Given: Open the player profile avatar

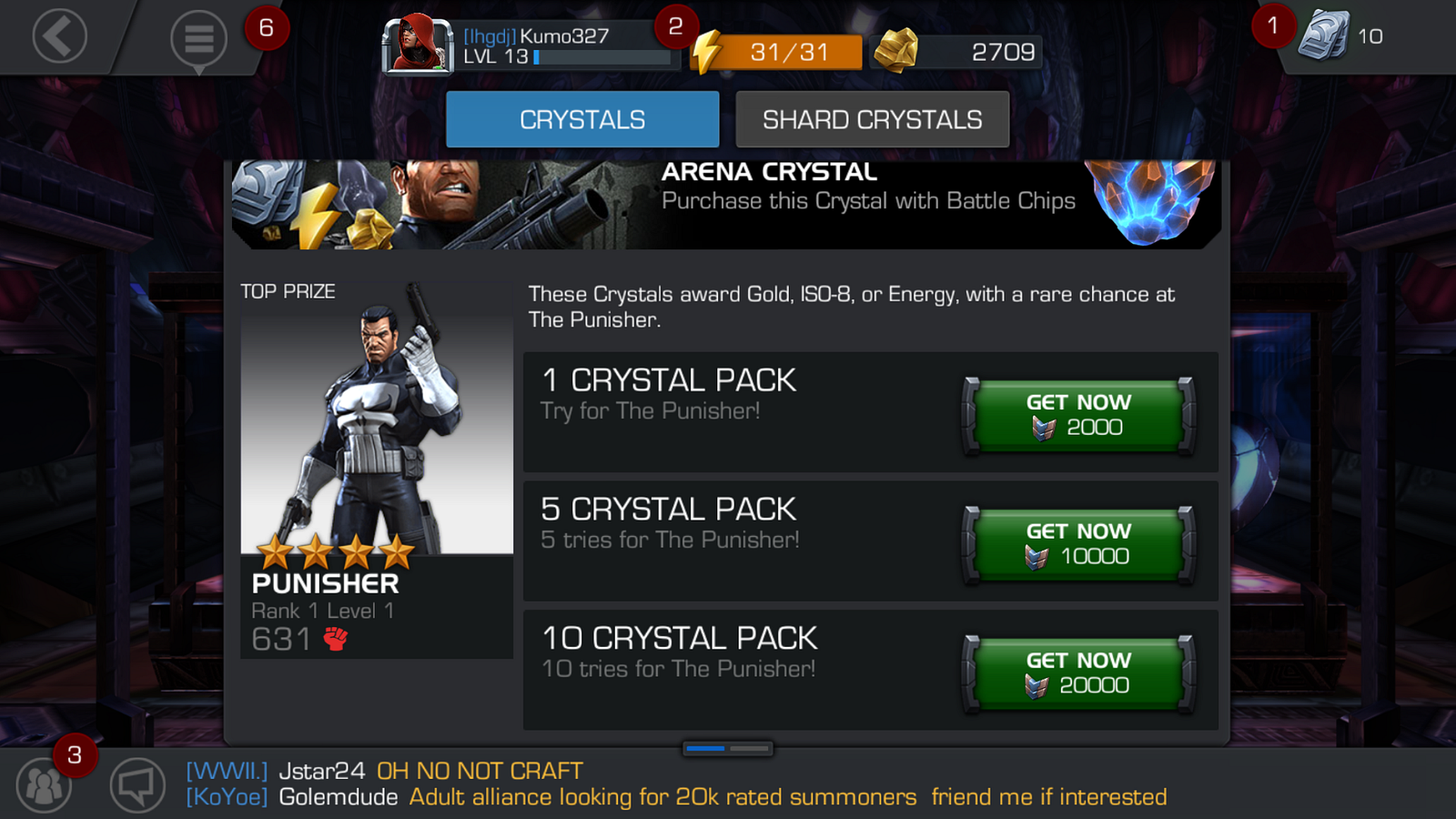Looking at the screenshot, I should [417, 43].
